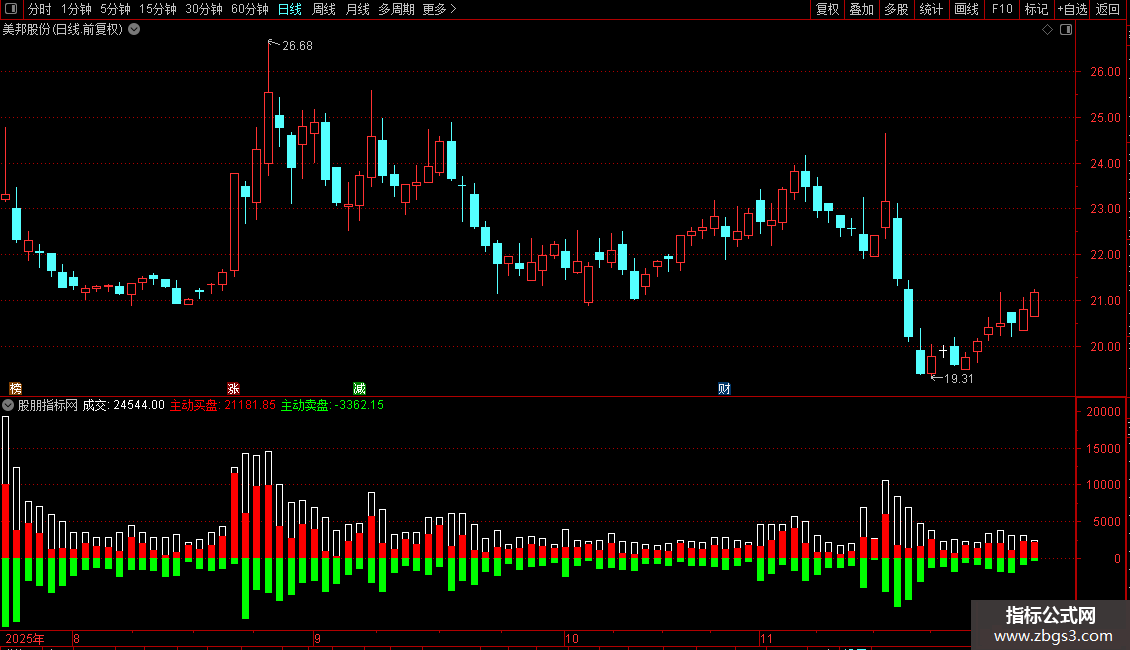The width and height of the screenshot is (1130, 650).
Task: Open the 多周期 multi-period view
Action: click(x=396, y=9)
